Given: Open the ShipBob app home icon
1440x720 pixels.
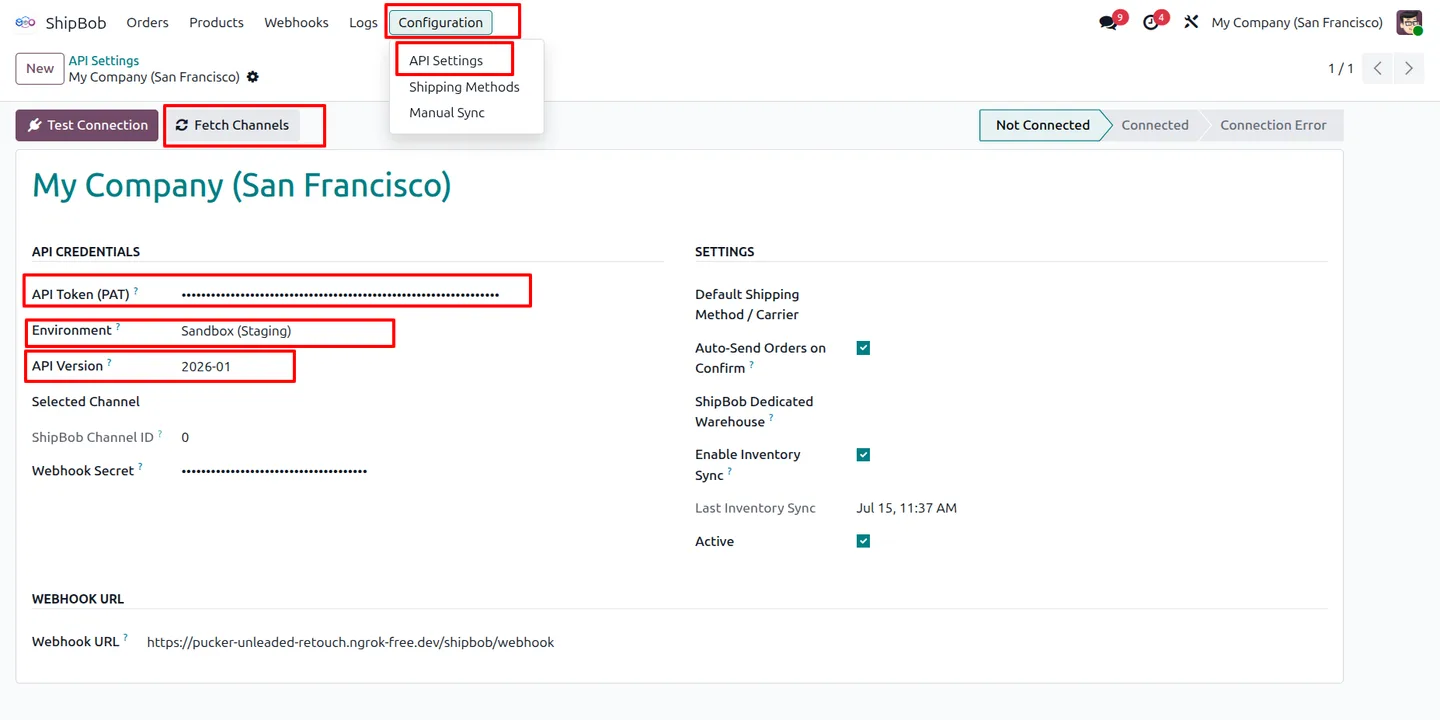Looking at the screenshot, I should pyautogui.click(x=25, y=22).
